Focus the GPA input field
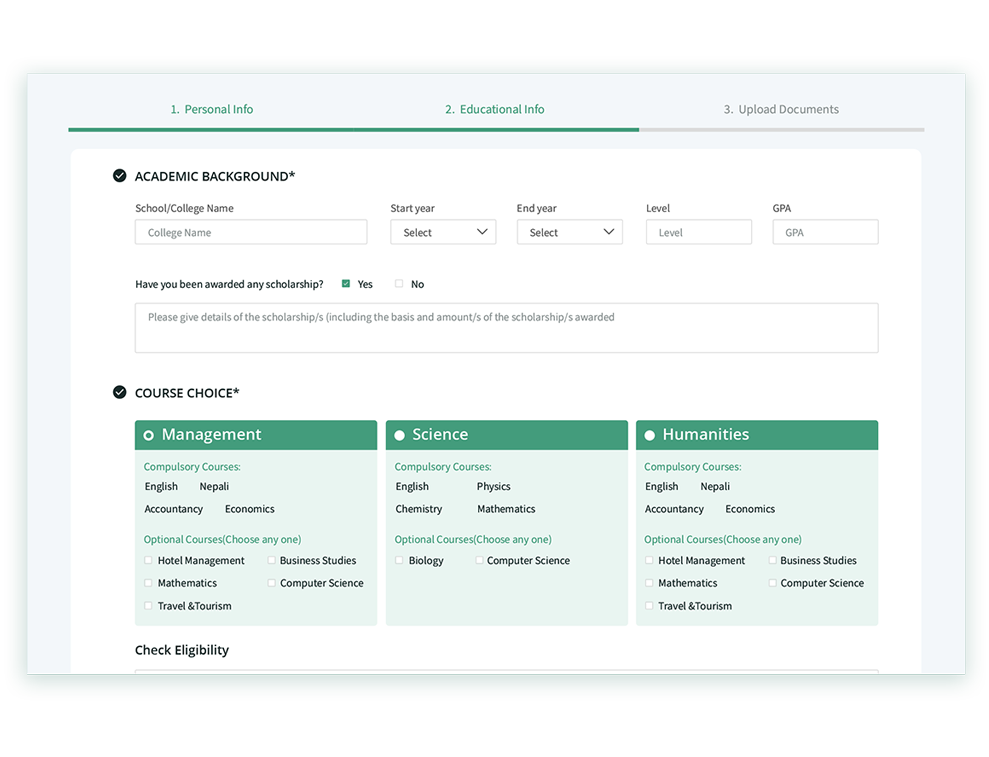The width and height of the screenshot is (989, 757). pos(825,232)
